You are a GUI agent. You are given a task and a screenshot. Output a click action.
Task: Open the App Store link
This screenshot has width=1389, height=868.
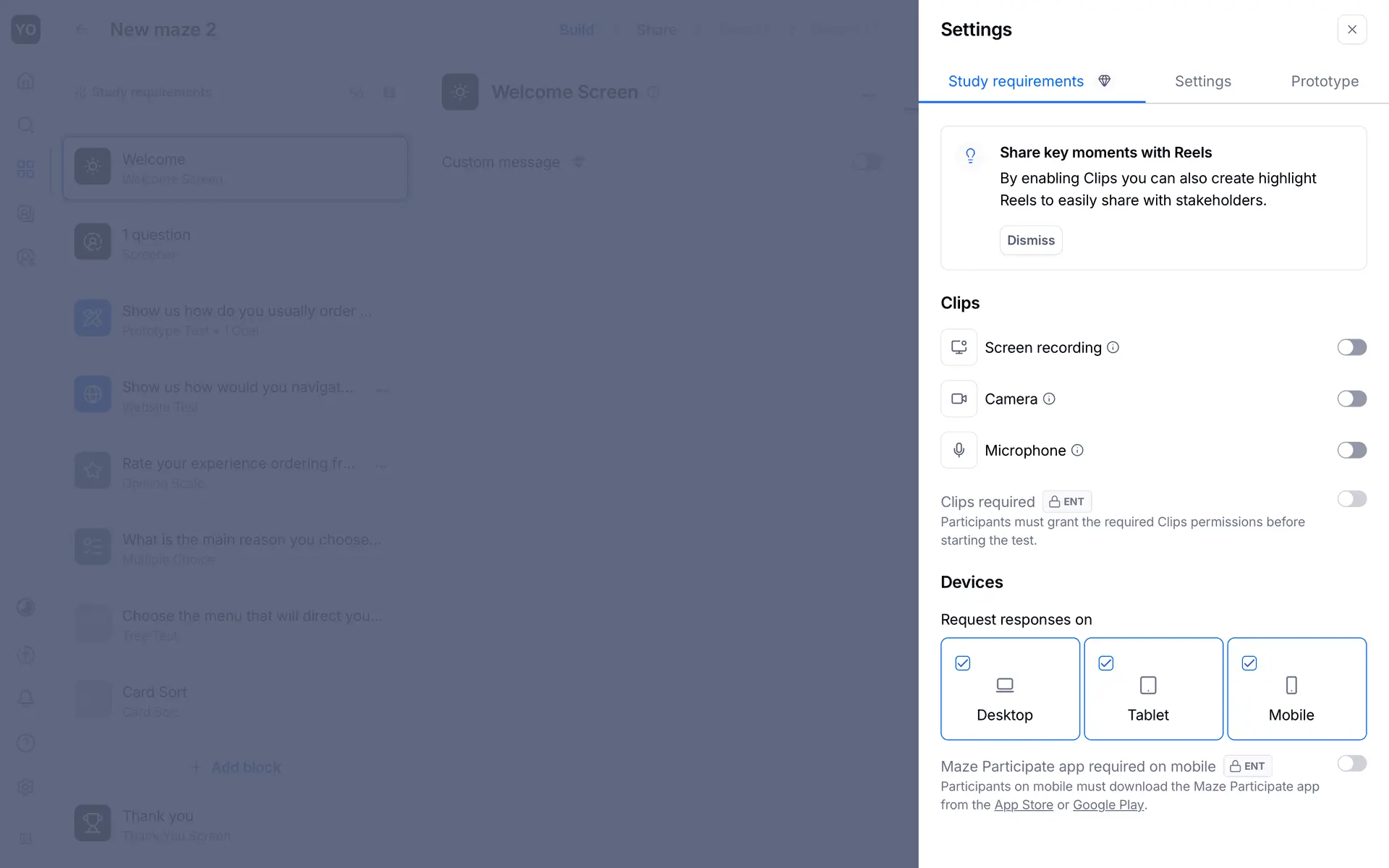tap(1023, 805)
